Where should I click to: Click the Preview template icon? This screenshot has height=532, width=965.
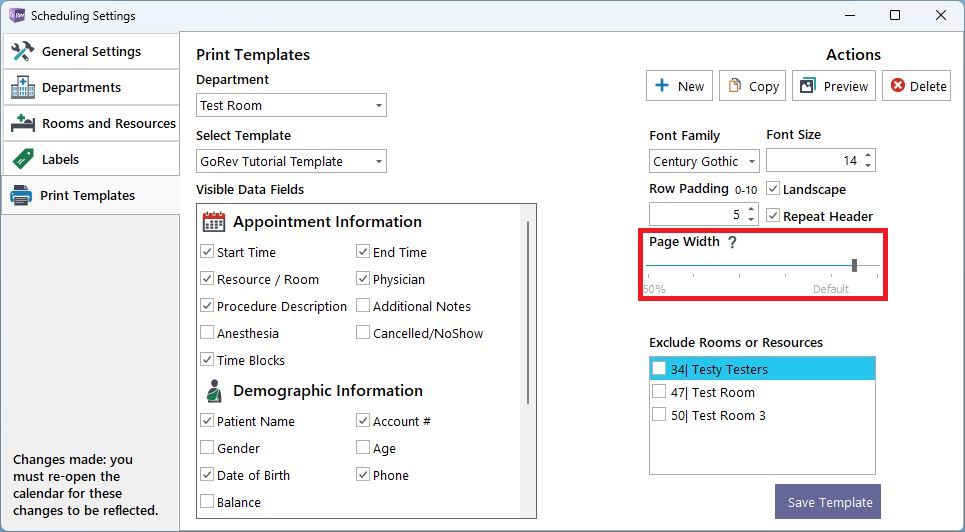[x=807, y=86]
